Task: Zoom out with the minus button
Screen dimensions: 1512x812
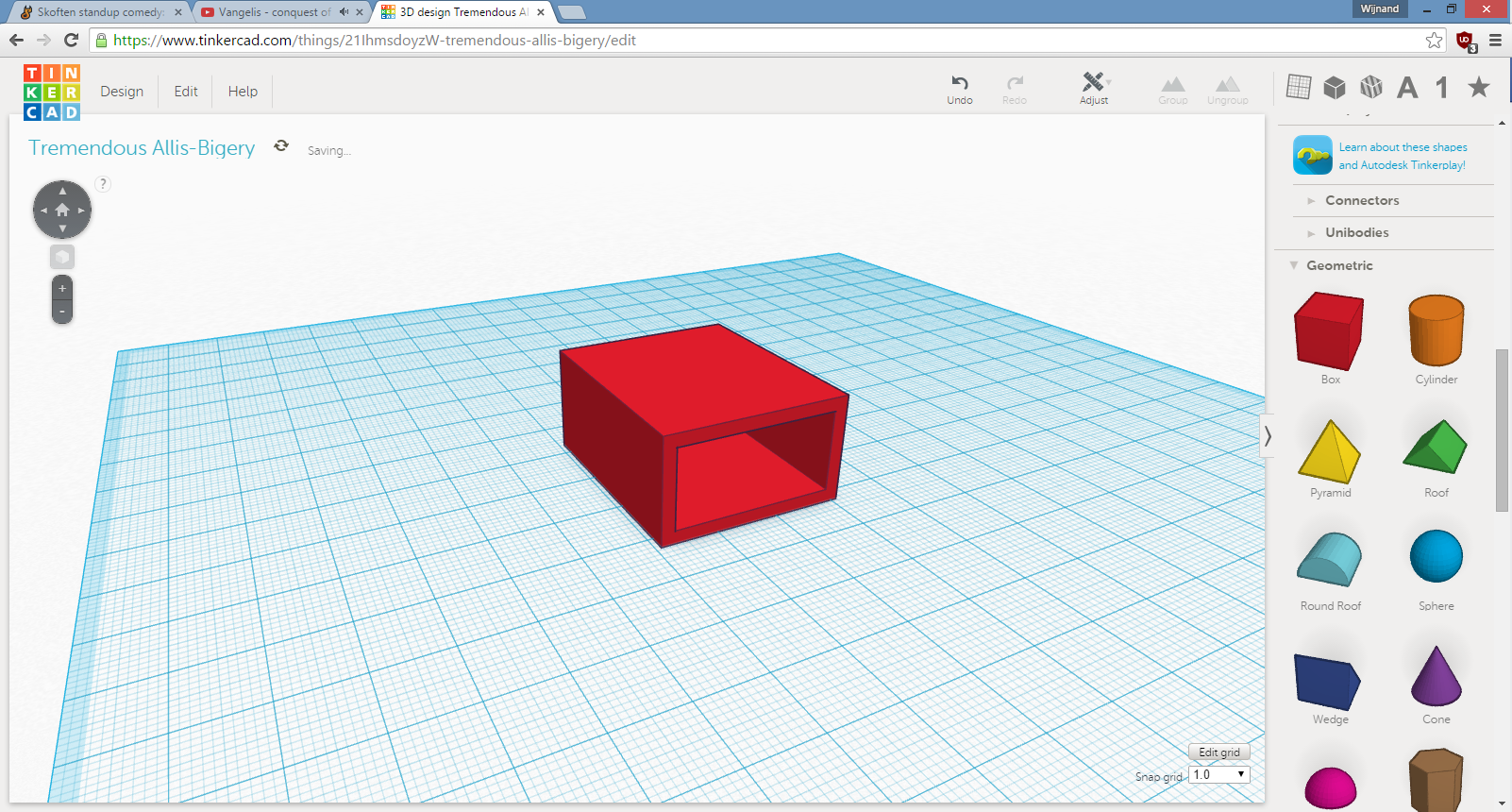Action: pos(62,311)
